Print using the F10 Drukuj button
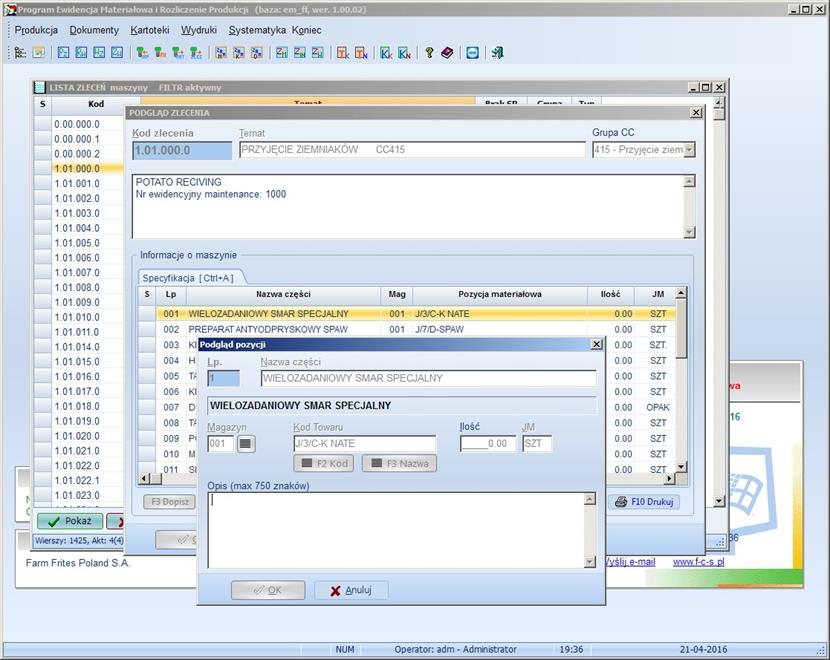This screenshot has width=830, height=660. pos(645,502)
